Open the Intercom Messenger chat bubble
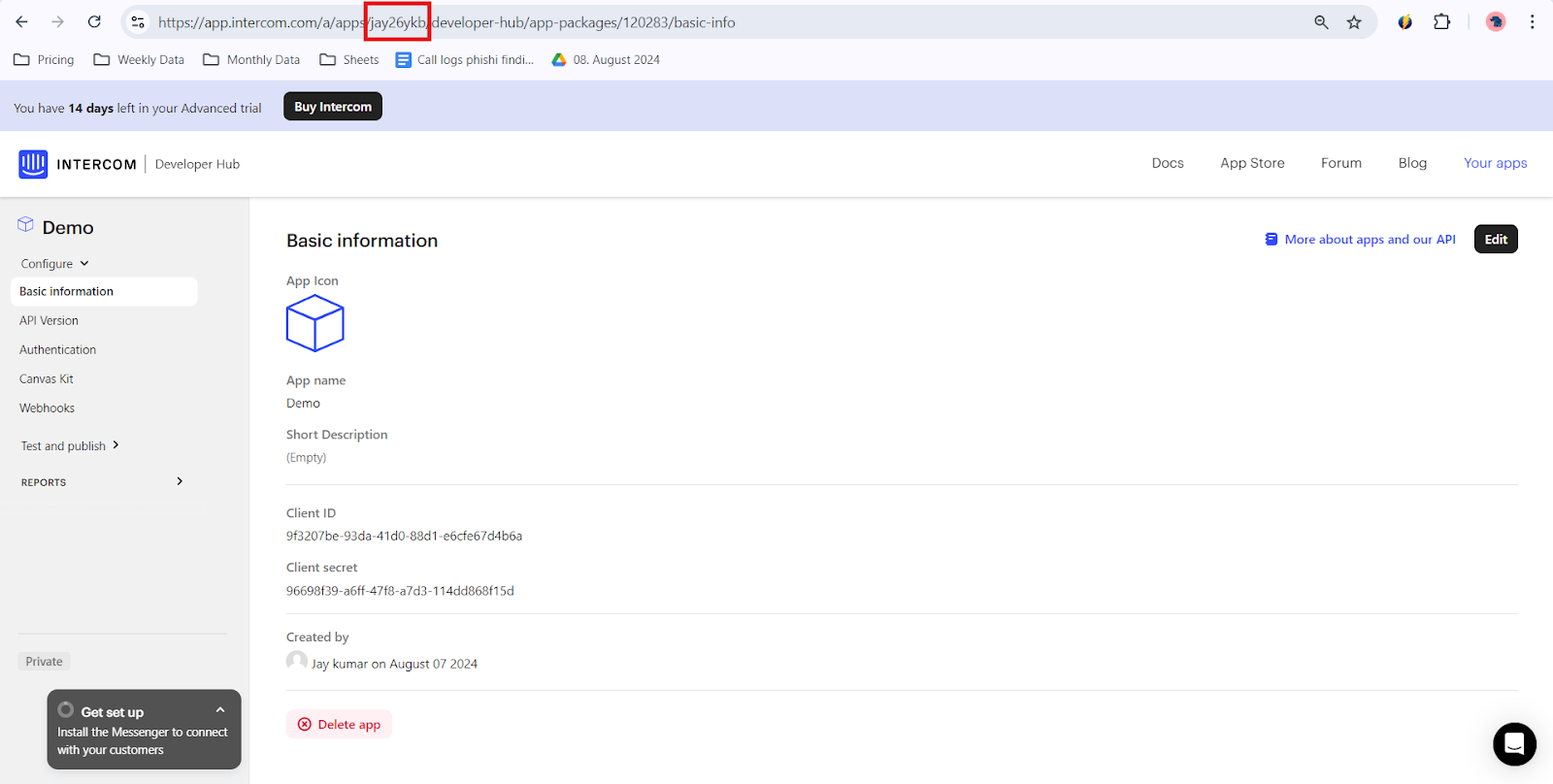This screenshot has height=784, width=1553. click(x=1514, y=744)
